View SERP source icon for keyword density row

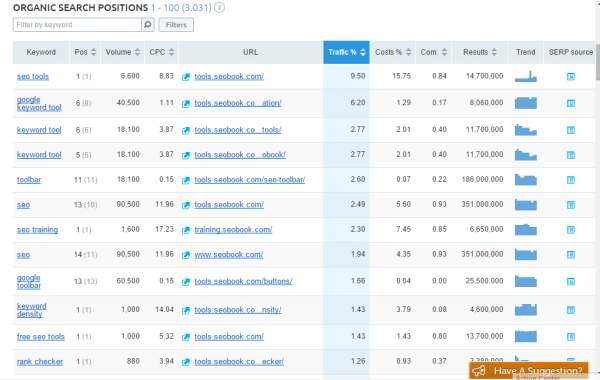pos(571,310)
